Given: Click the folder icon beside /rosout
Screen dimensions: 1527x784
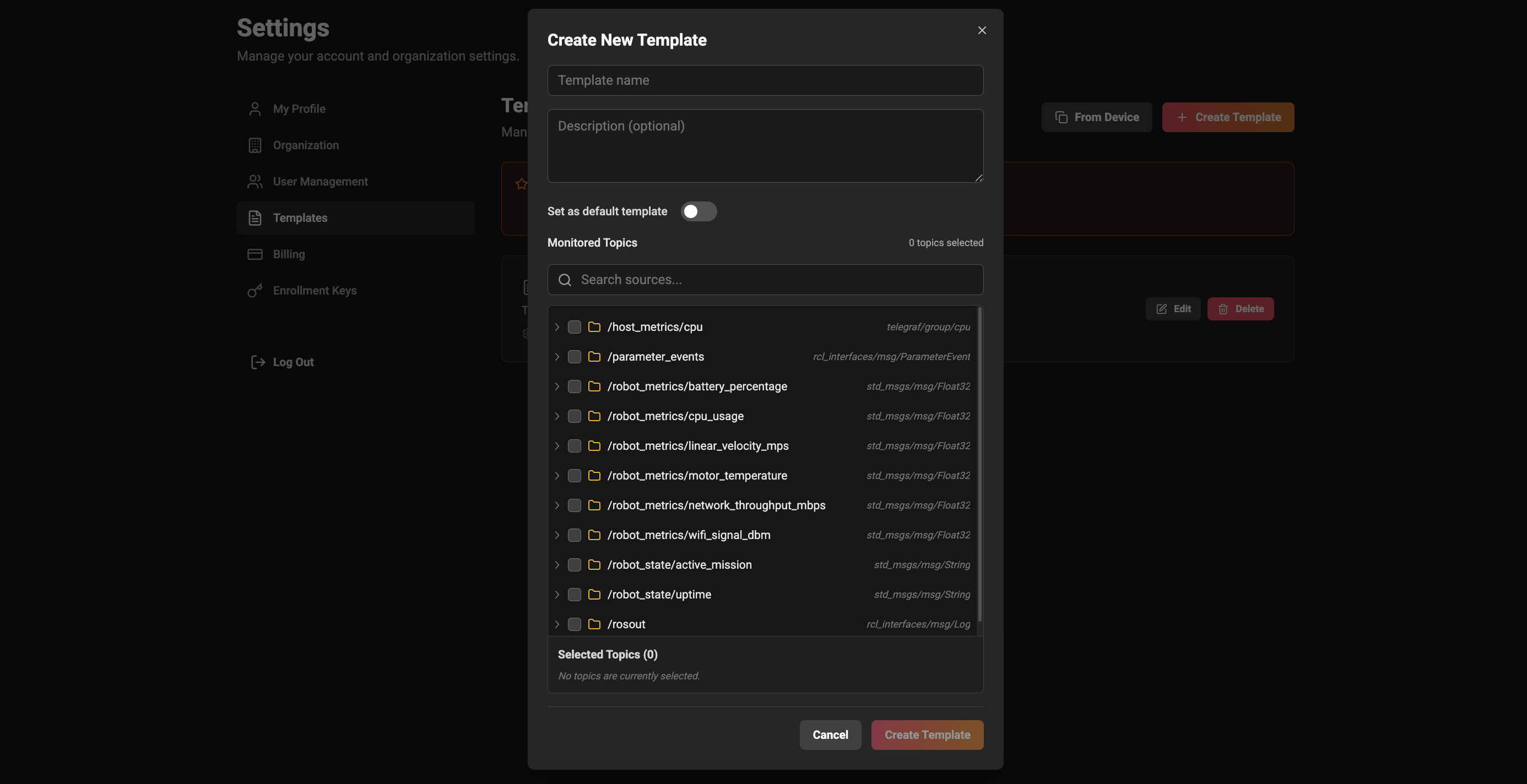Looking at the screenshot, I should (594, 624).
